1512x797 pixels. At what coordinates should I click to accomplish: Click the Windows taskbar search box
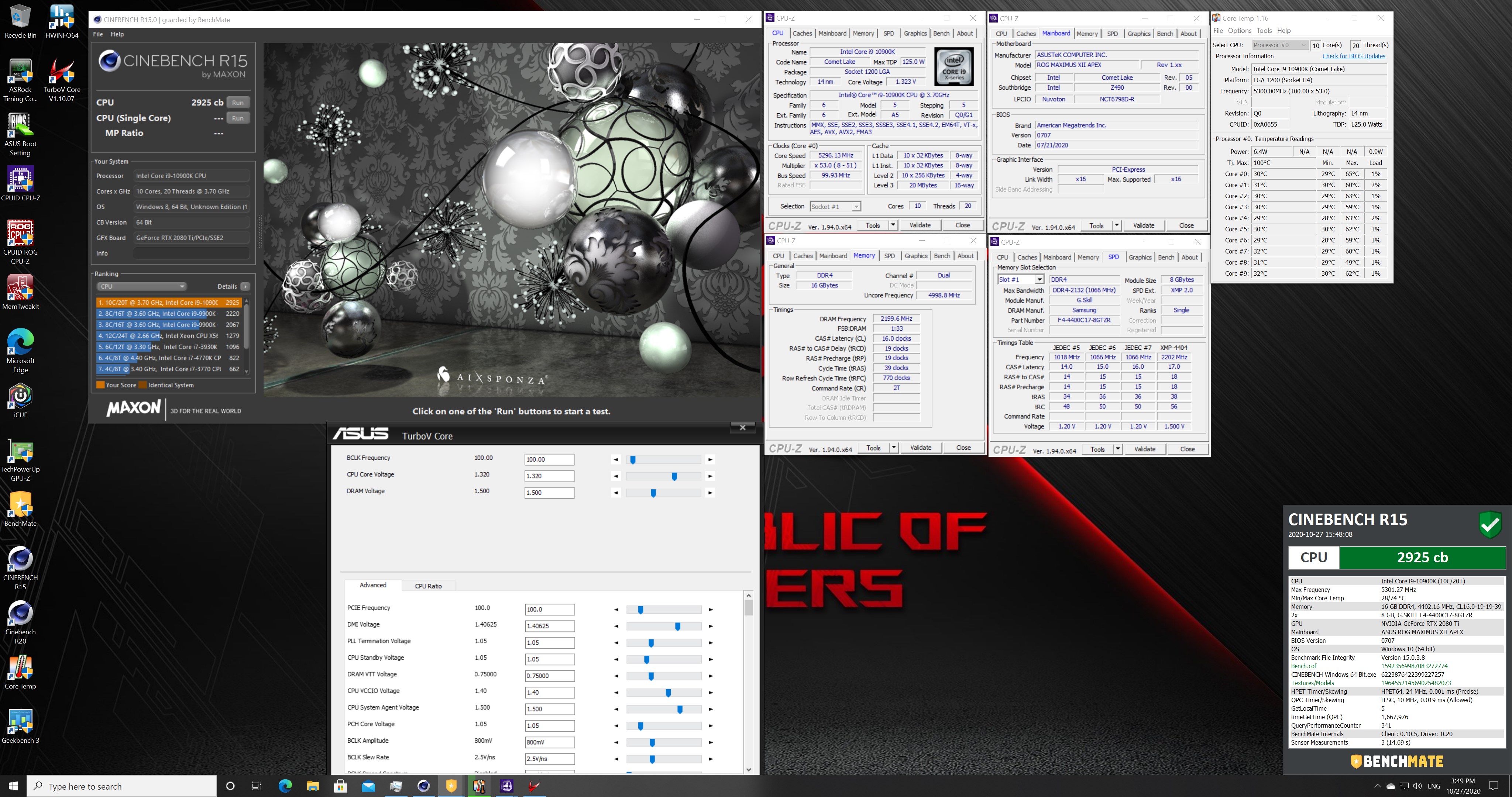[121, 786]
